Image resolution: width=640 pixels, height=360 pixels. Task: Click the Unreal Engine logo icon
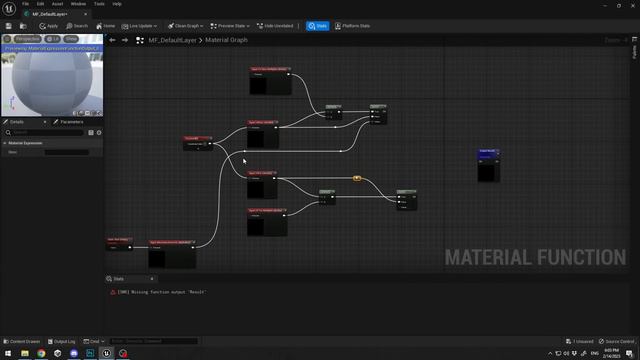coord(9,8)
